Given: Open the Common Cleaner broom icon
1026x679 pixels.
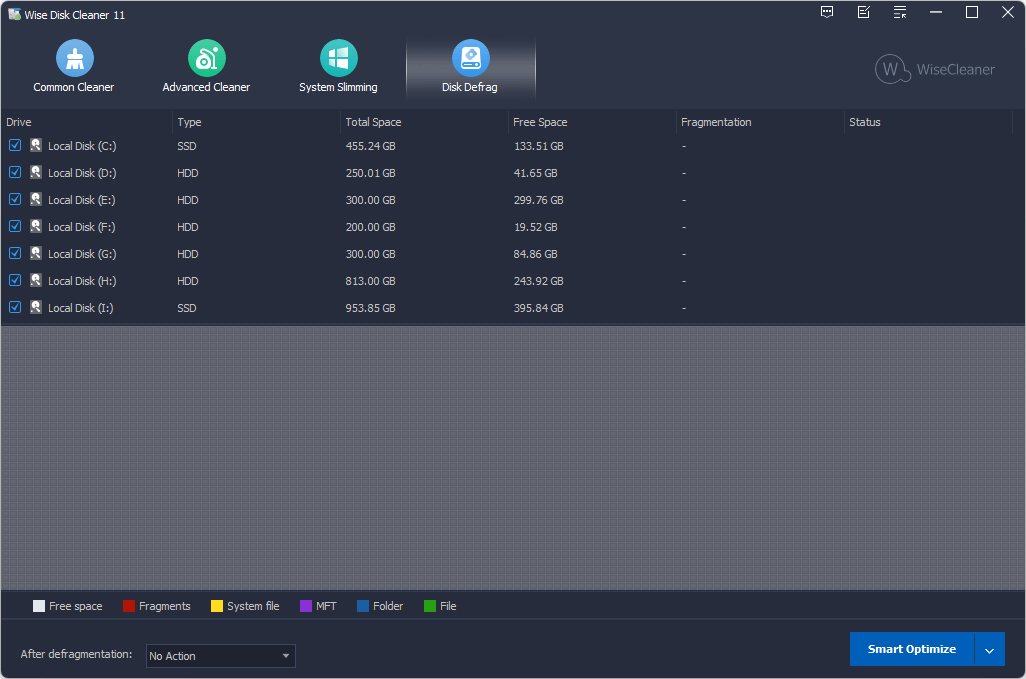Looking at the screenshot, I should point(75,58).
